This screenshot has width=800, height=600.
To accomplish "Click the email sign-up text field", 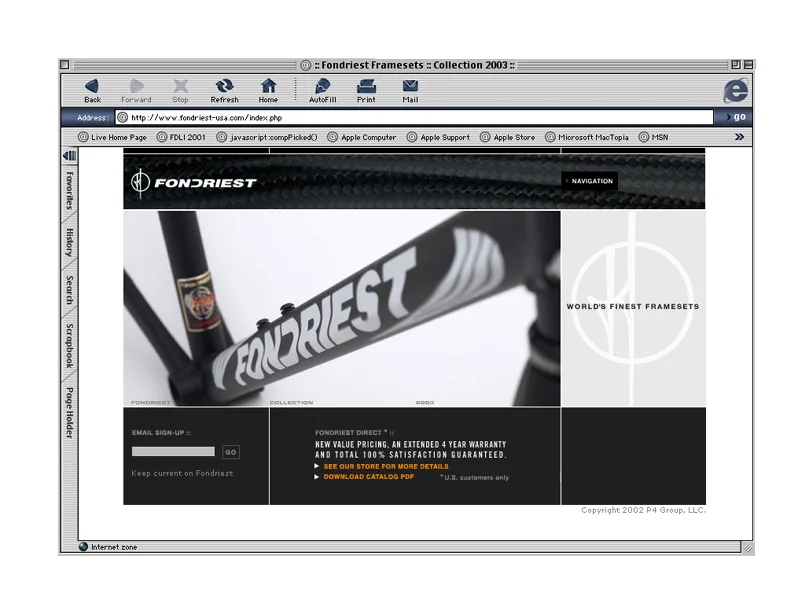I will tap(173, 452).
